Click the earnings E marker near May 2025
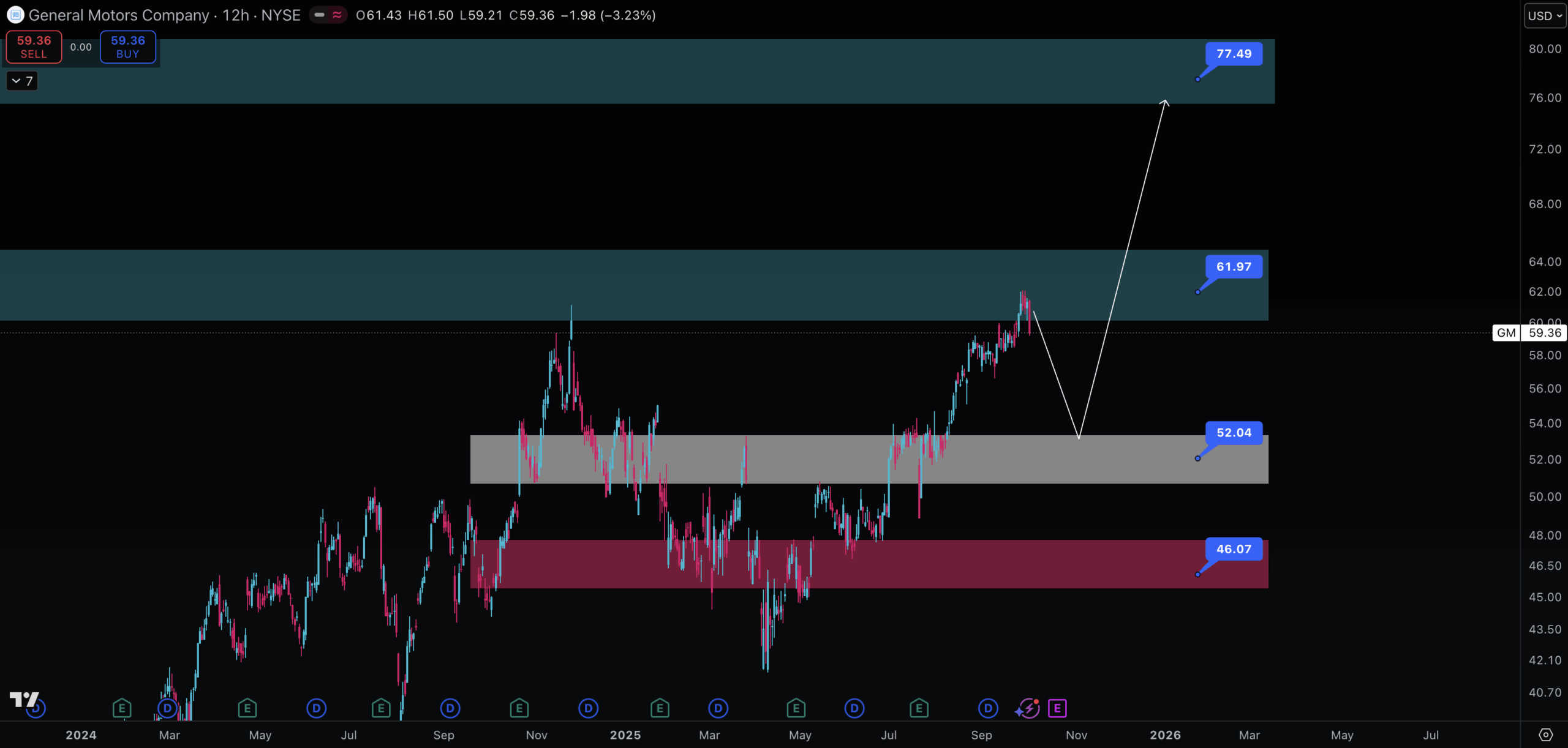 click(796, 709)
